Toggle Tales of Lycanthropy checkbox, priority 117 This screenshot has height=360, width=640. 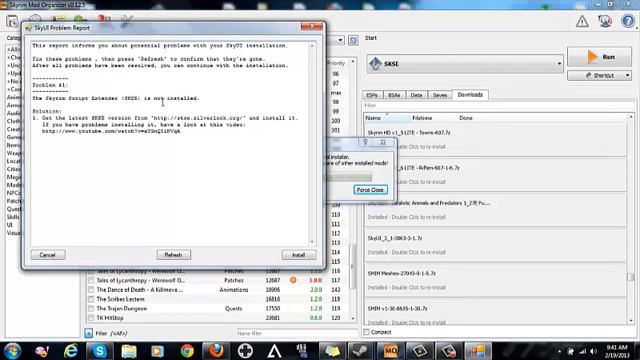tap(91, 280)
